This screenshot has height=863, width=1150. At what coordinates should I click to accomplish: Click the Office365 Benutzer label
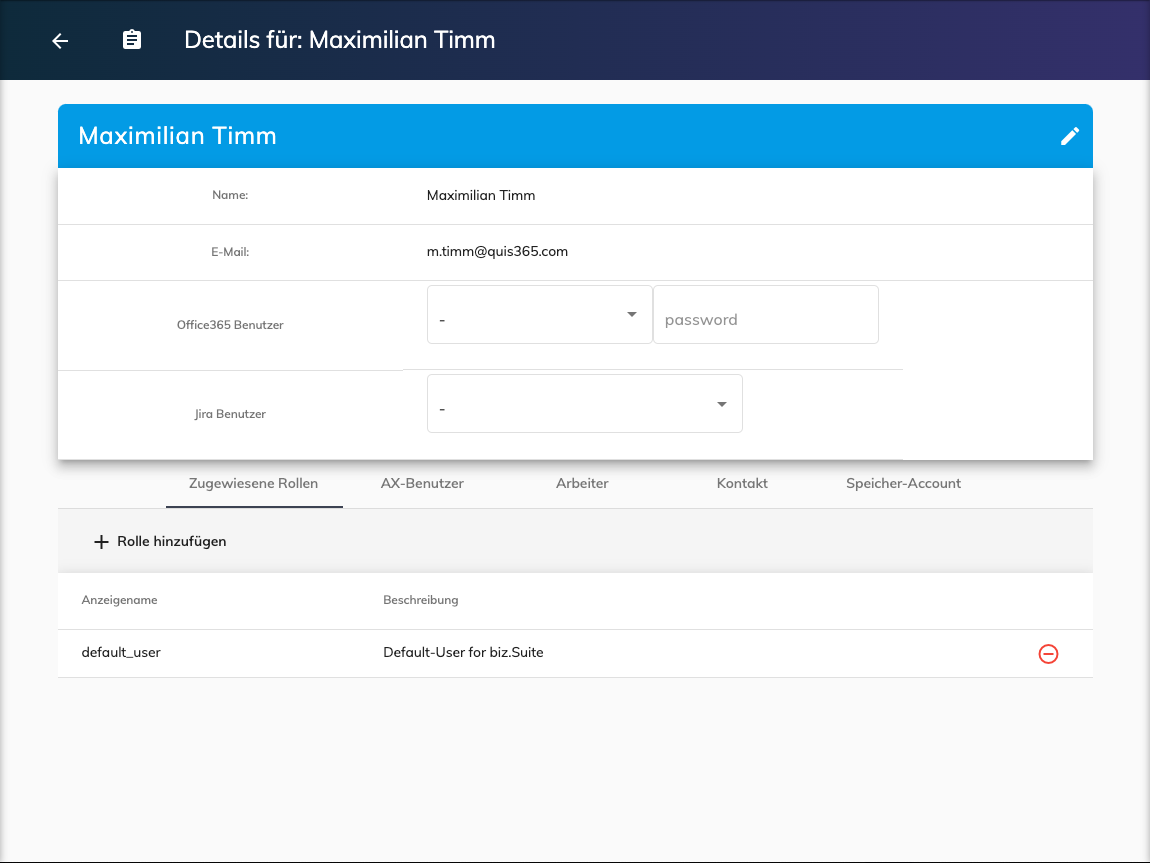(x=230, y=325)
